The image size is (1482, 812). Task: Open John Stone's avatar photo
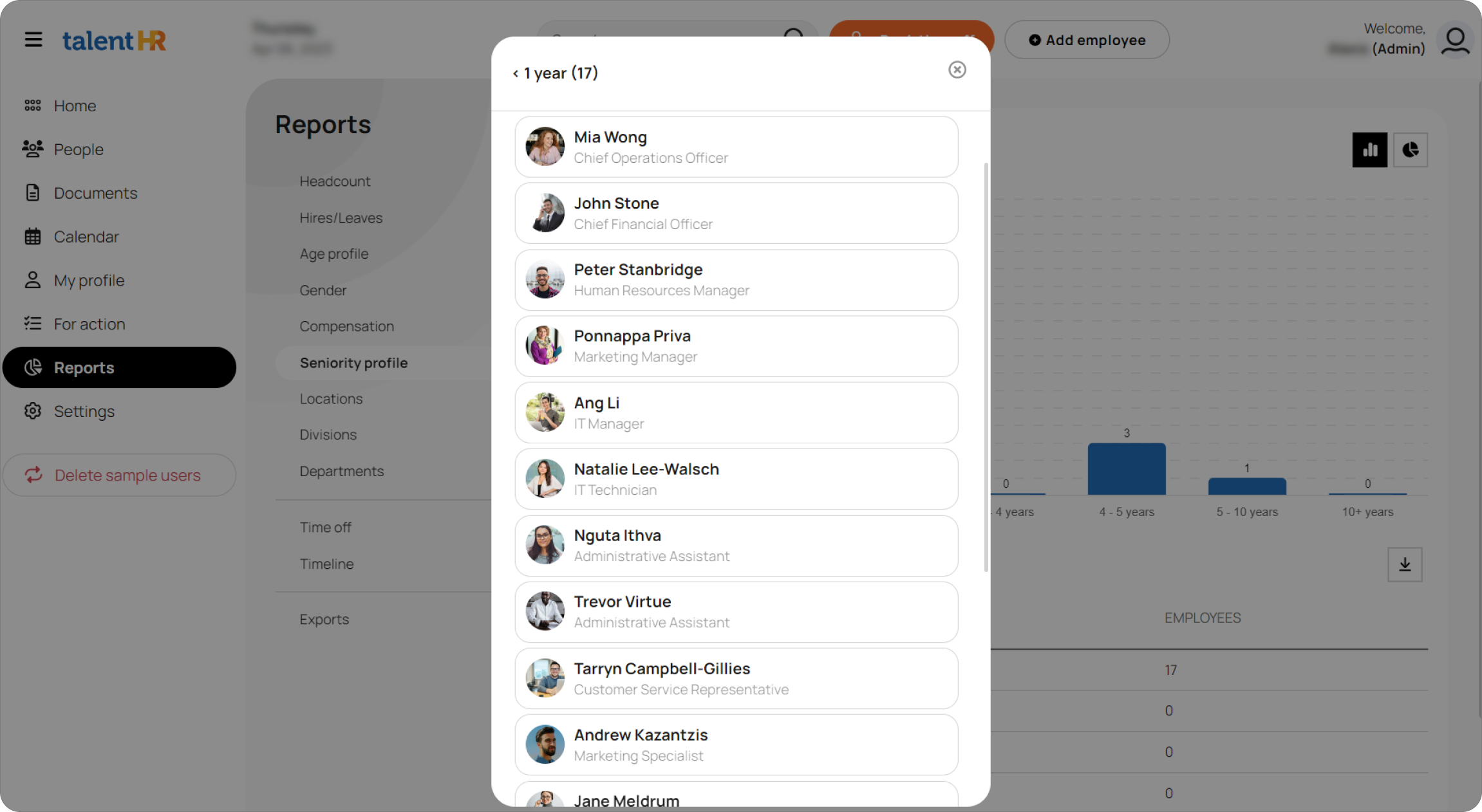pyautogui.click(x=545, y=213)
